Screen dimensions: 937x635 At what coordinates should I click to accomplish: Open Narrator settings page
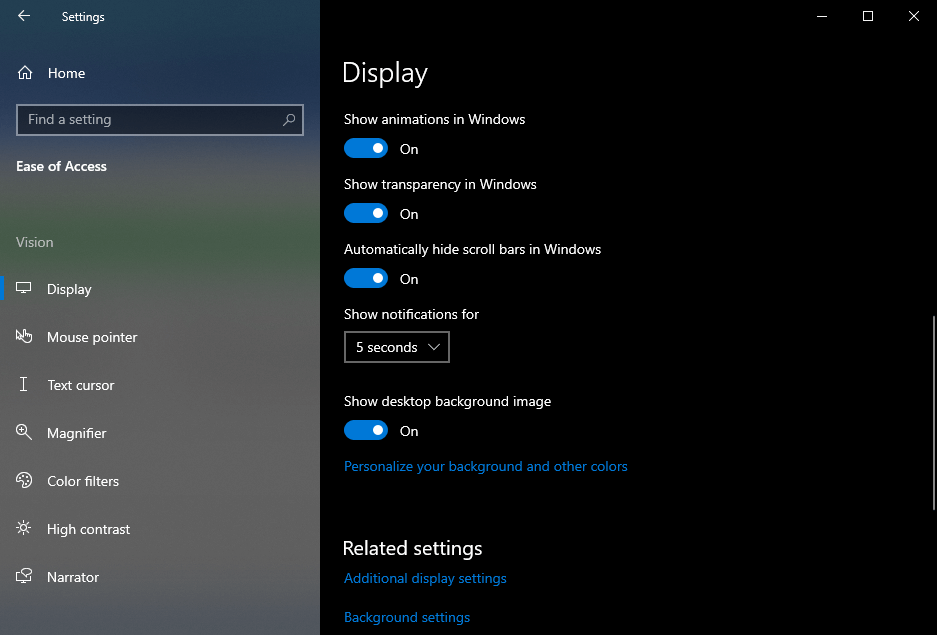tap(160, 577)
